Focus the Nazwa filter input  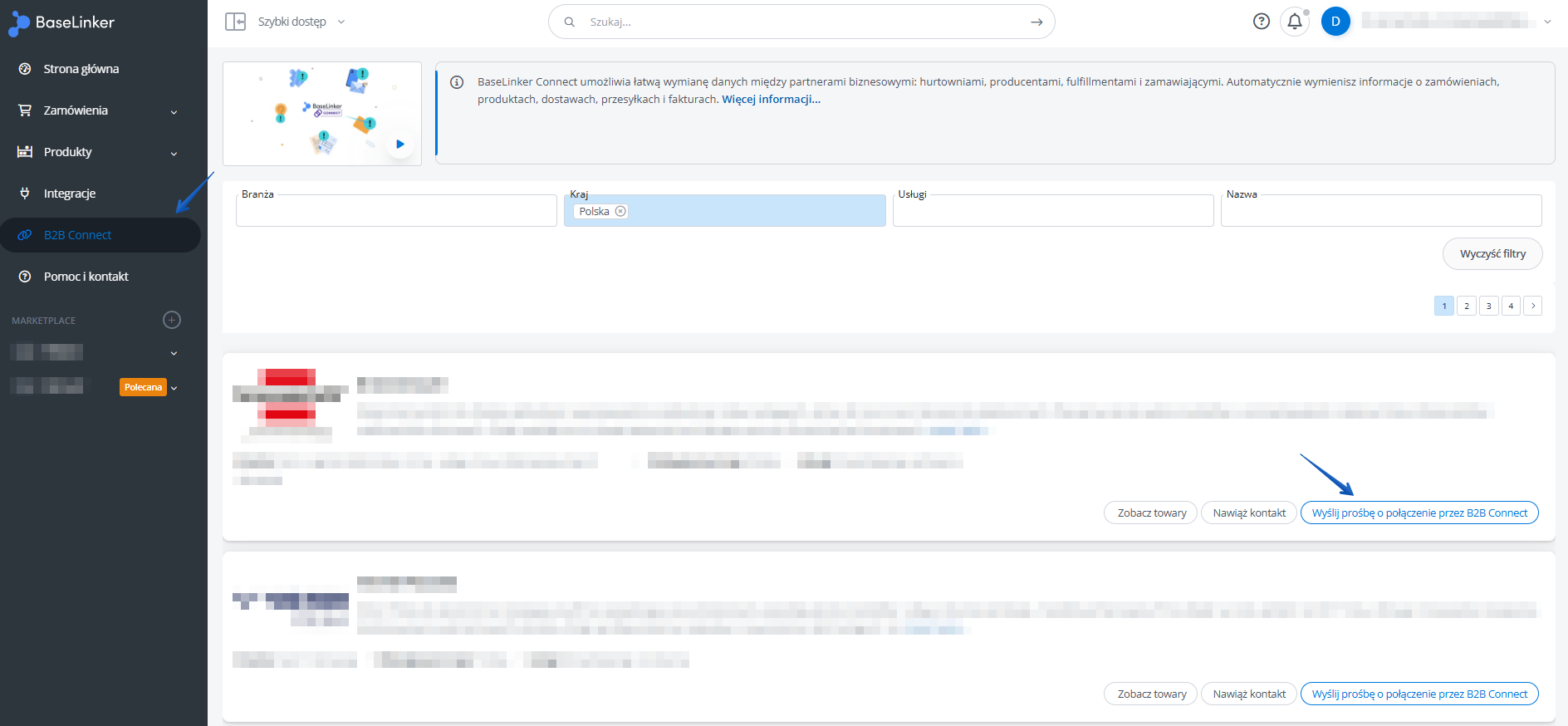click(1381, 210)
